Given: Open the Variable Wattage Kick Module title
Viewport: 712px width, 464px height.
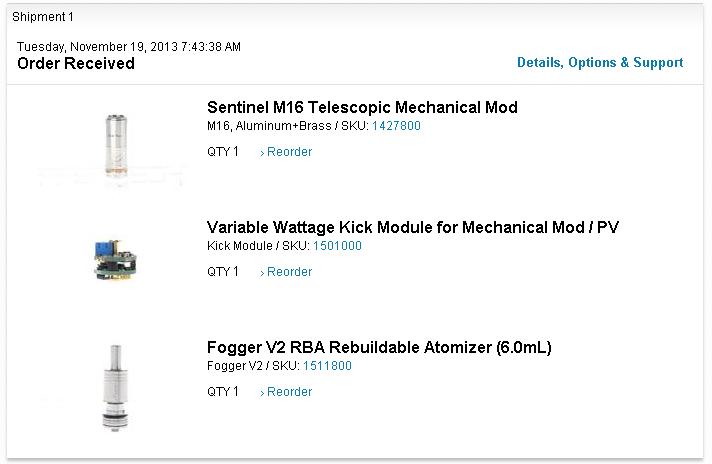Looking at the screenshot, I should click(x=413, y=227).
